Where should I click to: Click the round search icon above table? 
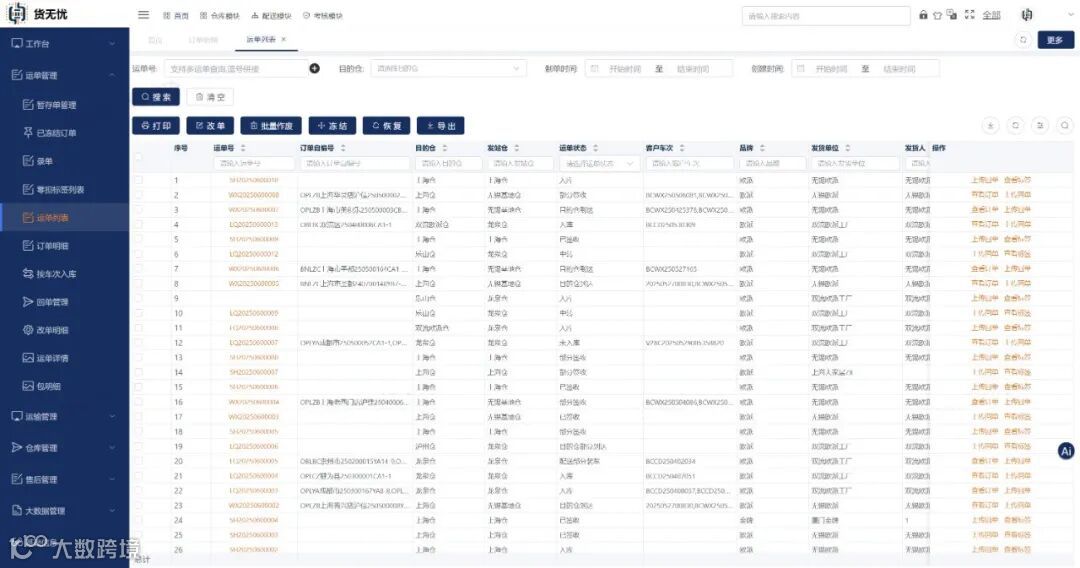tap(1065, 125)
